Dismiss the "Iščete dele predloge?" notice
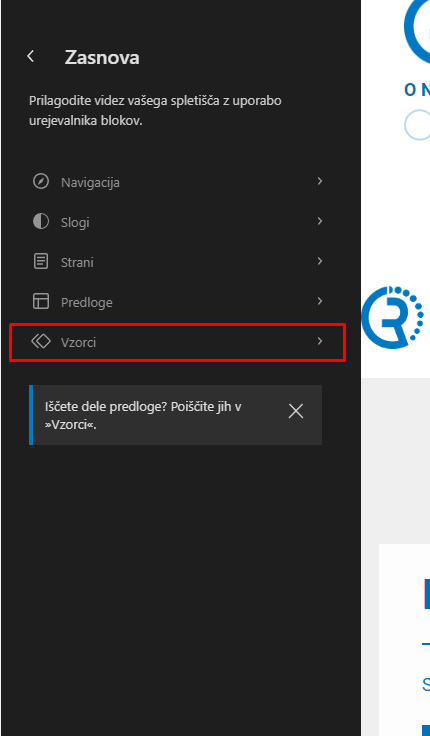The width and height of the screenshot is (430, 736). click(x=296, y=411)
